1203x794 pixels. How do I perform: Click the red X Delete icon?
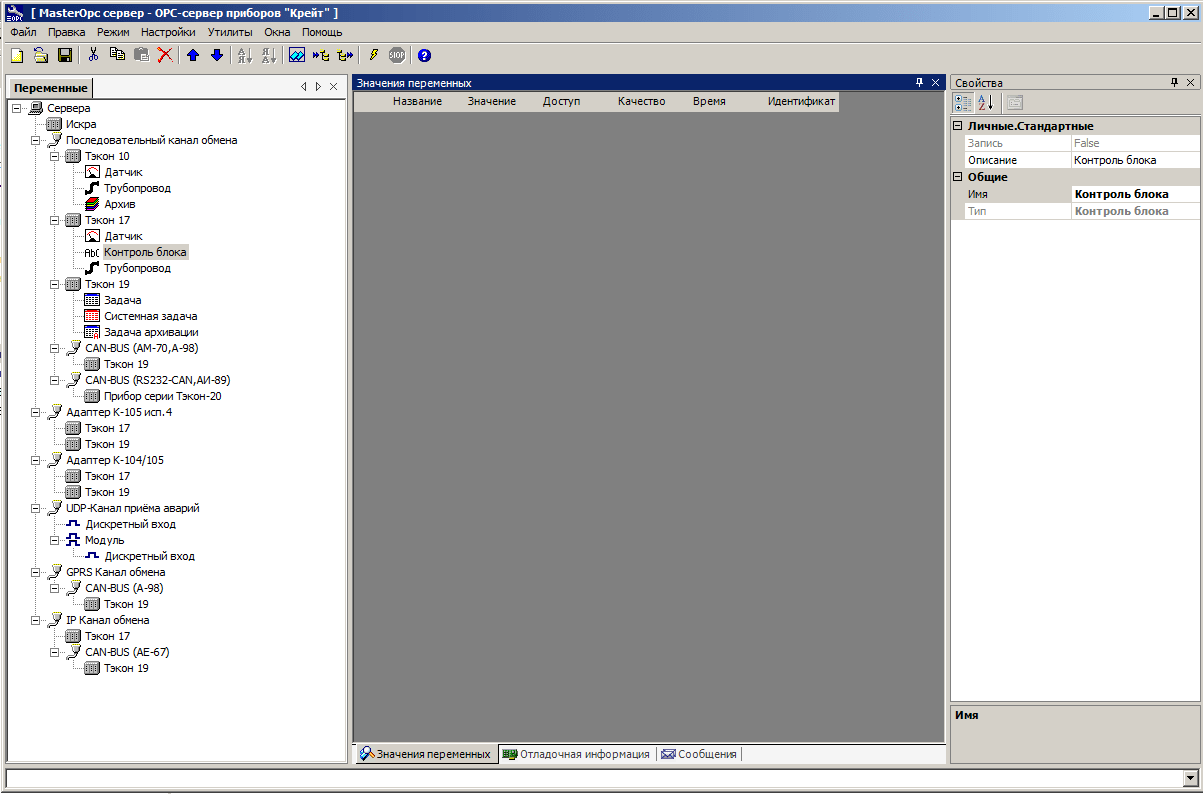point(165,56)
